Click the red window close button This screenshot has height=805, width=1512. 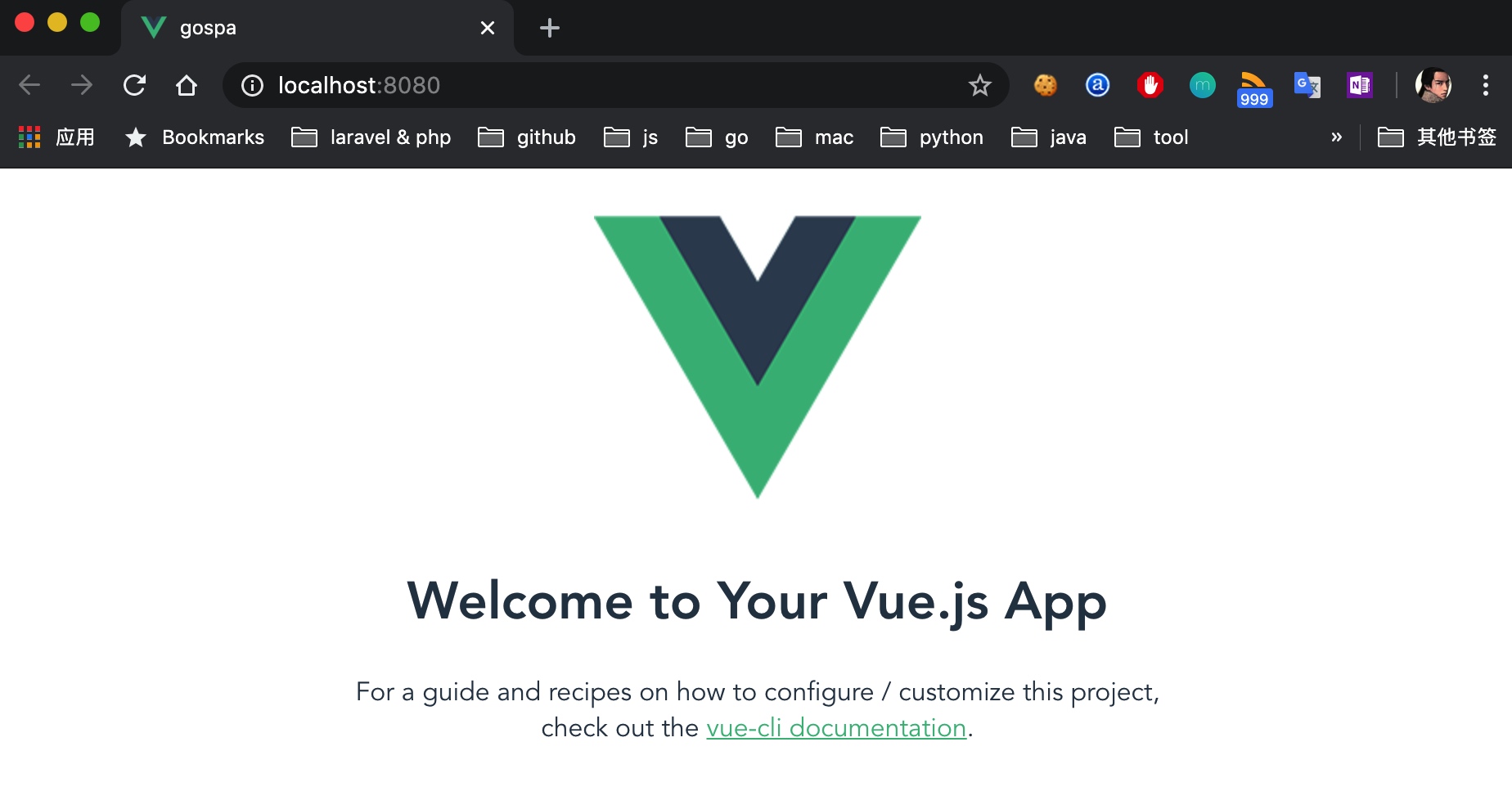click(25, 22)
